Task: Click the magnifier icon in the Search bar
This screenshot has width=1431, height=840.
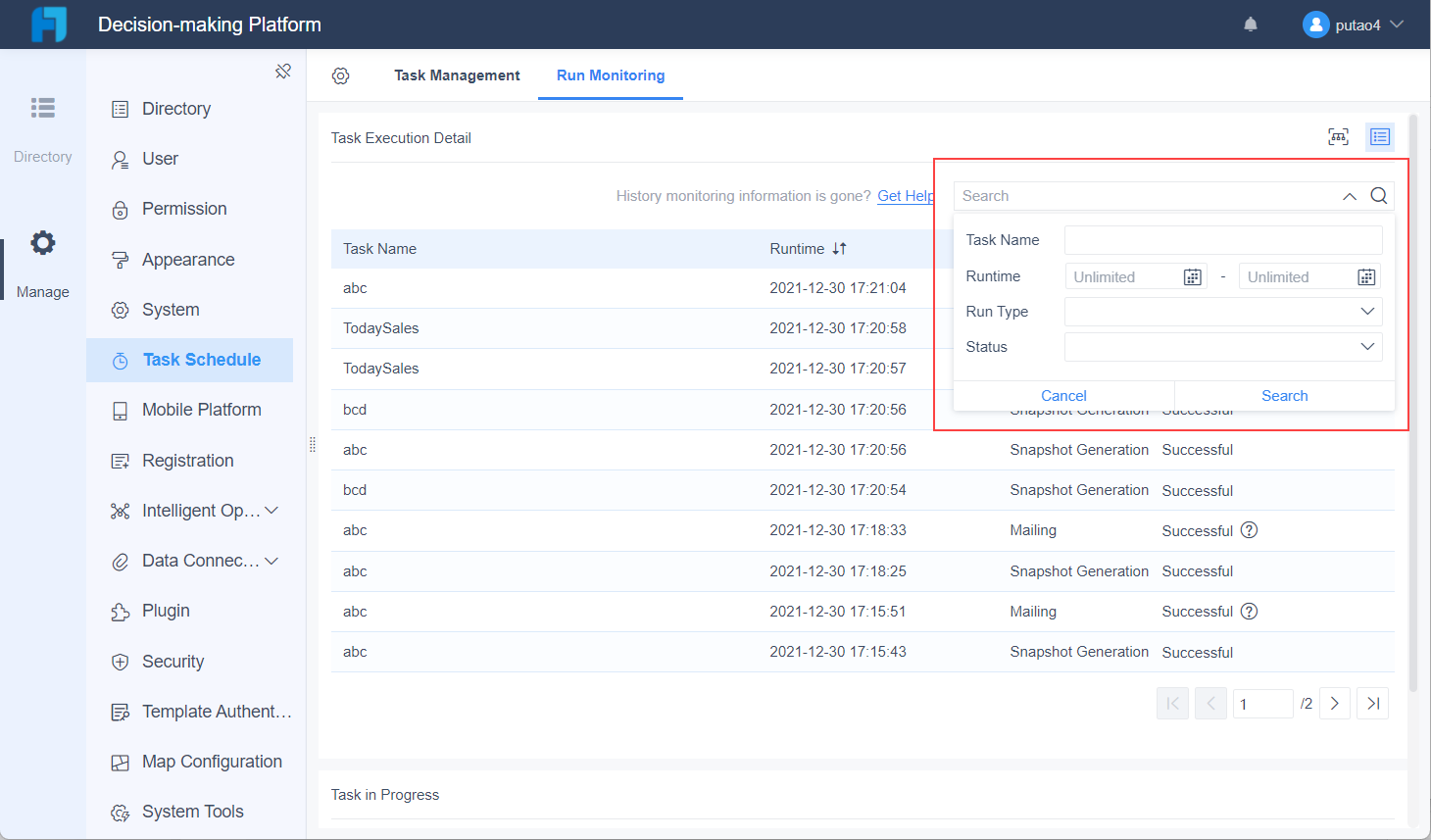Action: [1379, 195]
